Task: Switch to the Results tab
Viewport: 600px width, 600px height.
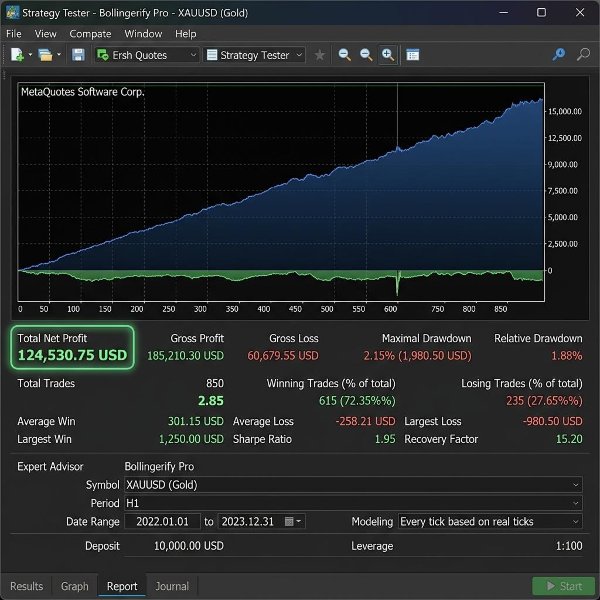Action: 26,586
